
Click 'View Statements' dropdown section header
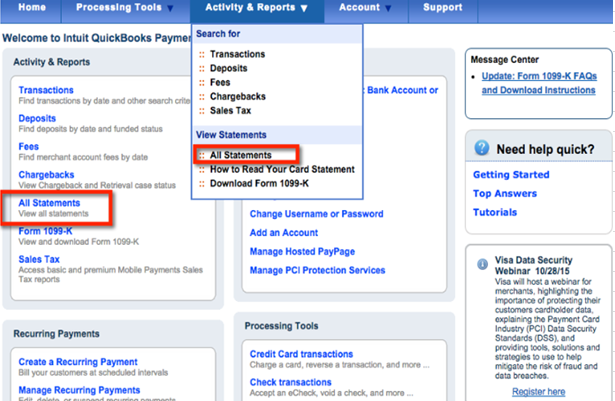coord(231,135)
